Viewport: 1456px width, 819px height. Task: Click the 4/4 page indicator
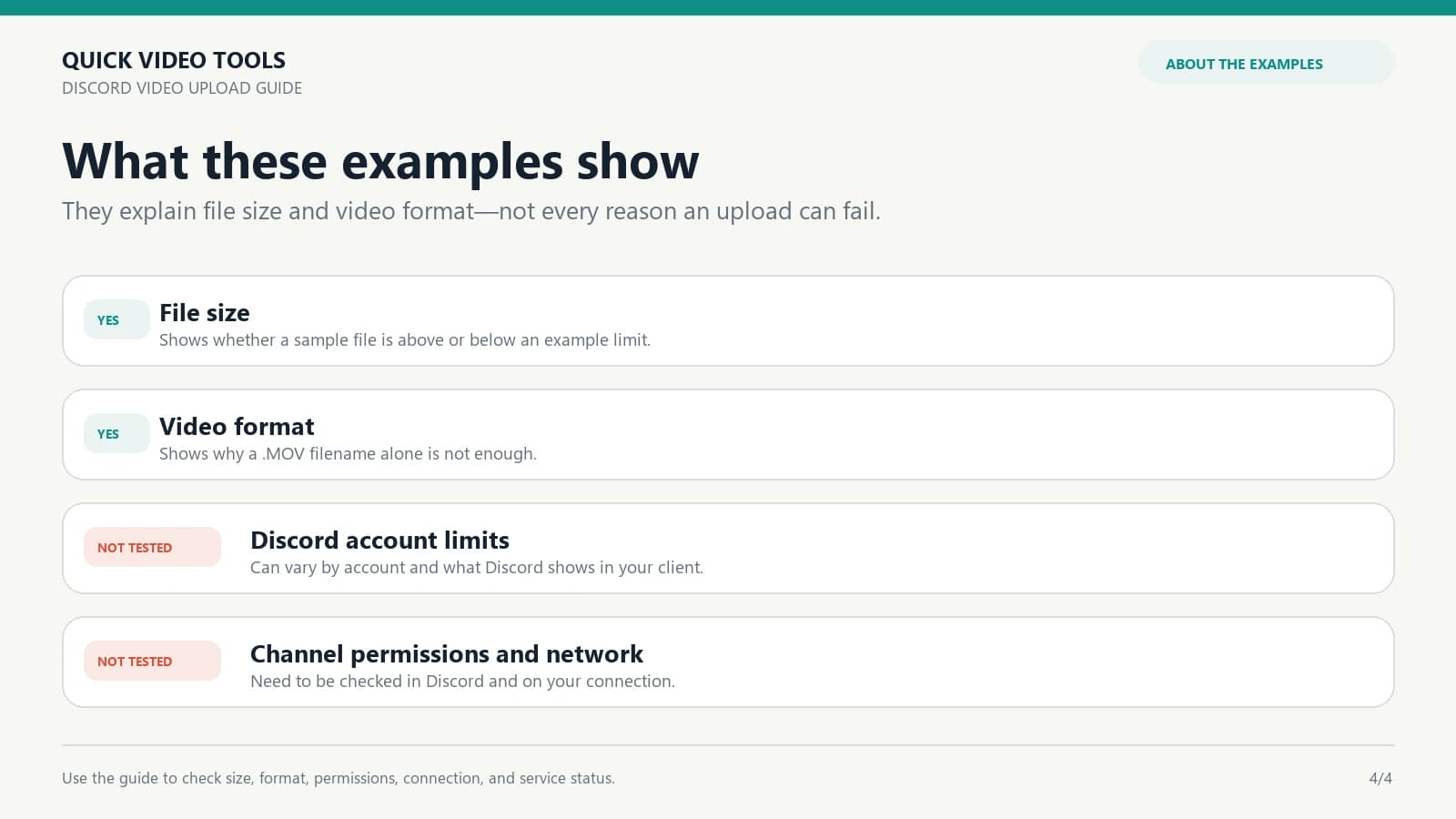[x=1380, y=778]
